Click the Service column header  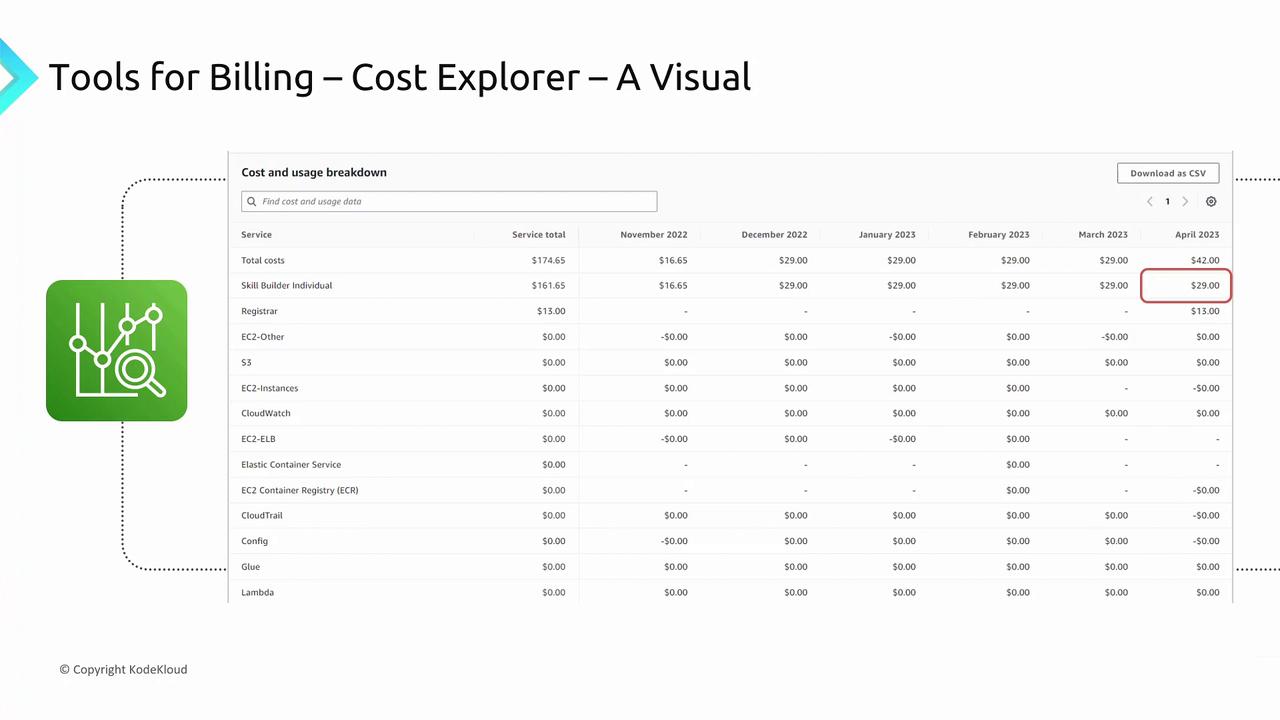coord(256,235)
